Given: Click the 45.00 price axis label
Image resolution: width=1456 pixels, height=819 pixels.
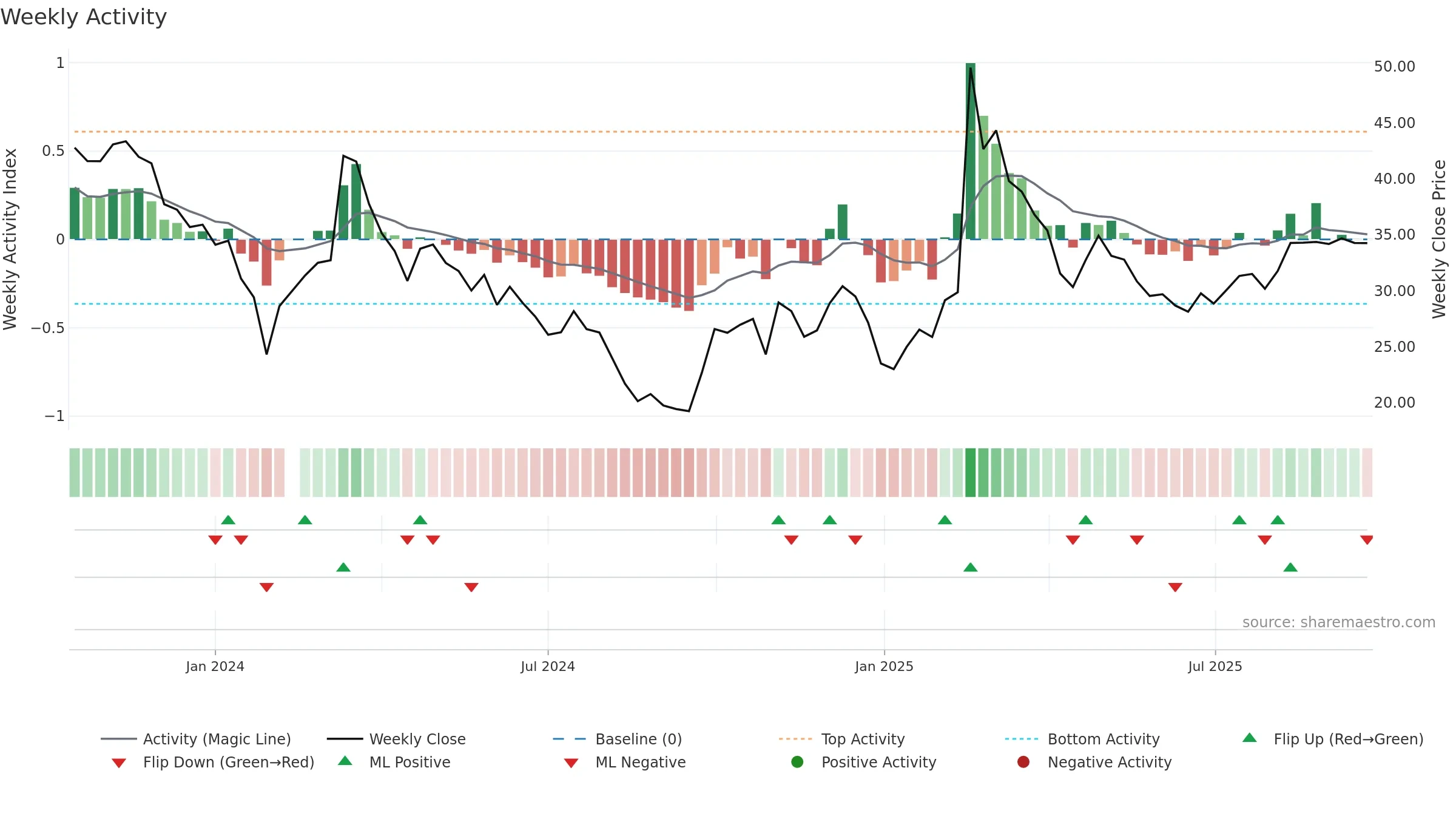Looking at the screenshot, I should 1394,123.
